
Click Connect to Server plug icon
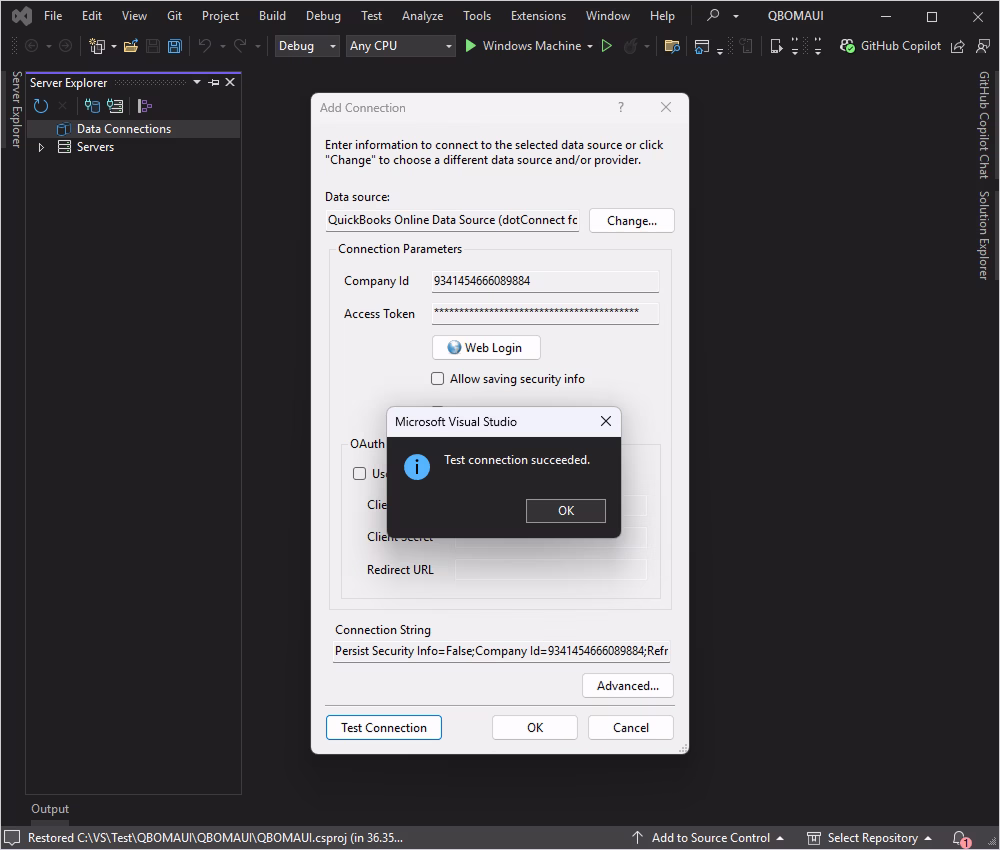(115, 106)
